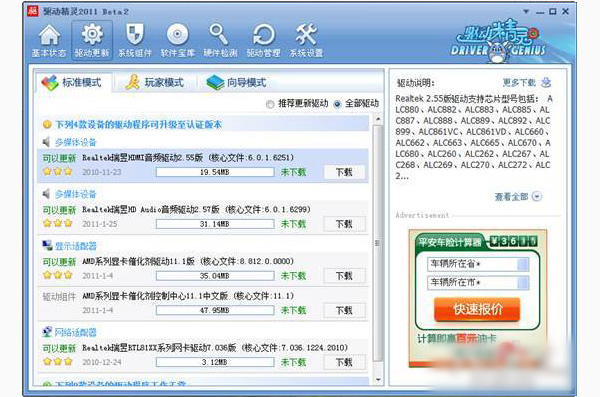Screen dimensions: 600x397
Task: Click the 19.54MB progress bar
Action: [x=215, y=172]
